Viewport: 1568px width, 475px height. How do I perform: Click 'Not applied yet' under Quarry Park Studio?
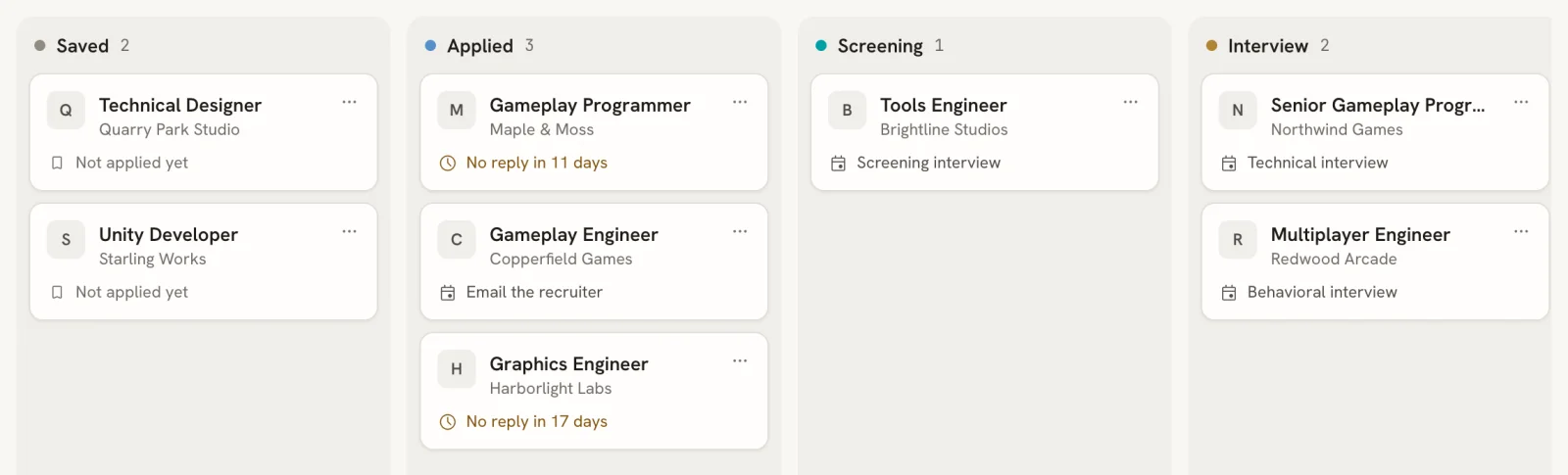point(132,163)
